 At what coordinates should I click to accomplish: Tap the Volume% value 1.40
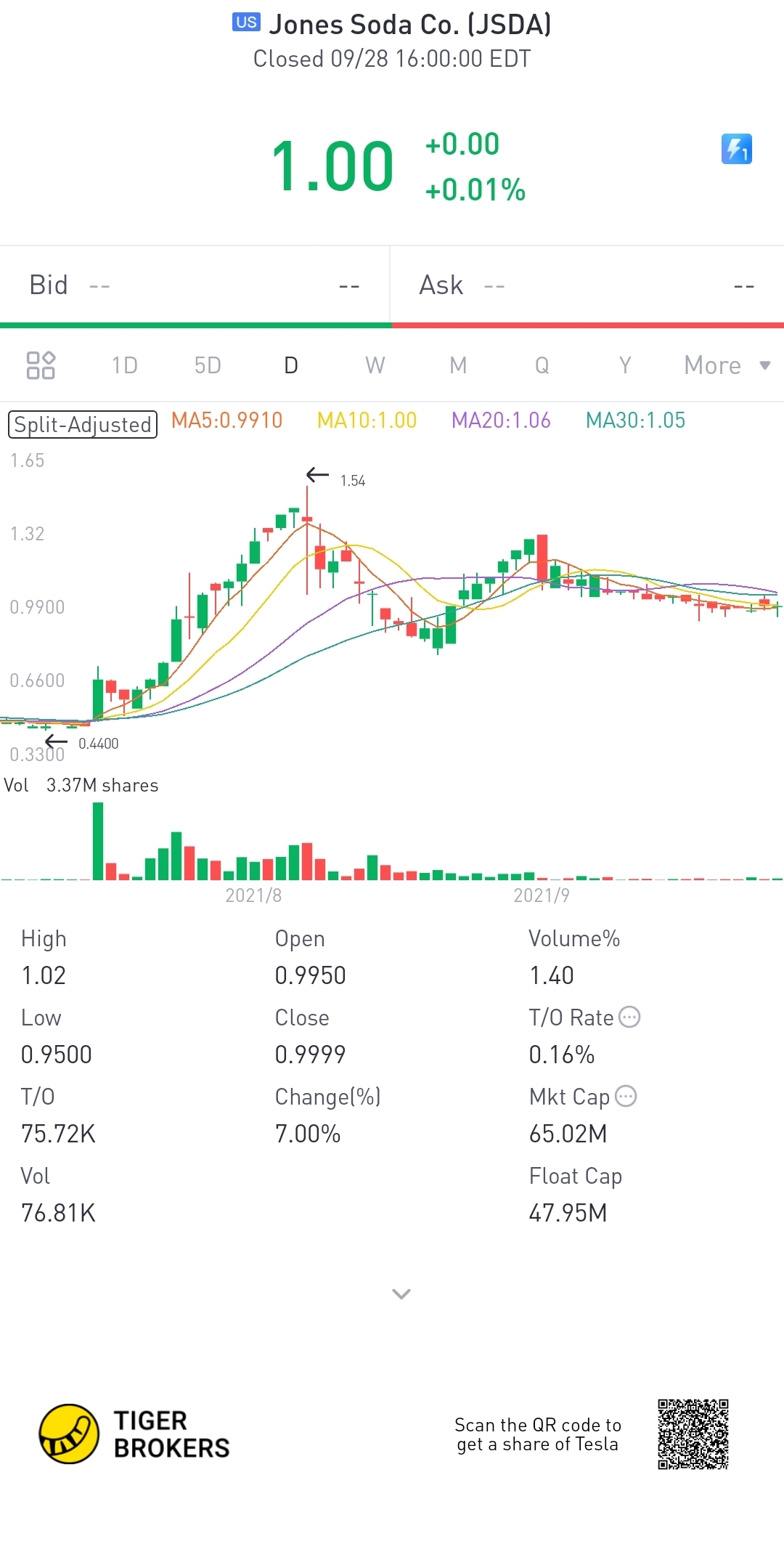pos(552,975)
